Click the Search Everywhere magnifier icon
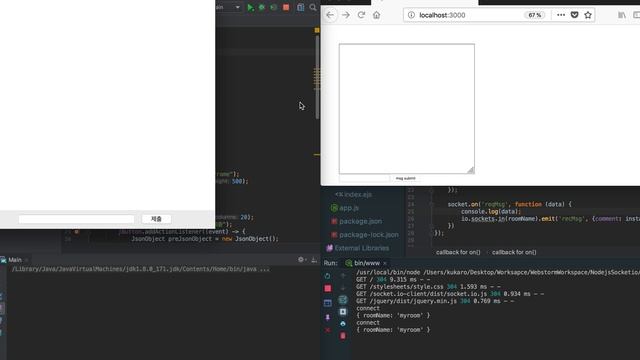640x360 pixels. point(313,7)
